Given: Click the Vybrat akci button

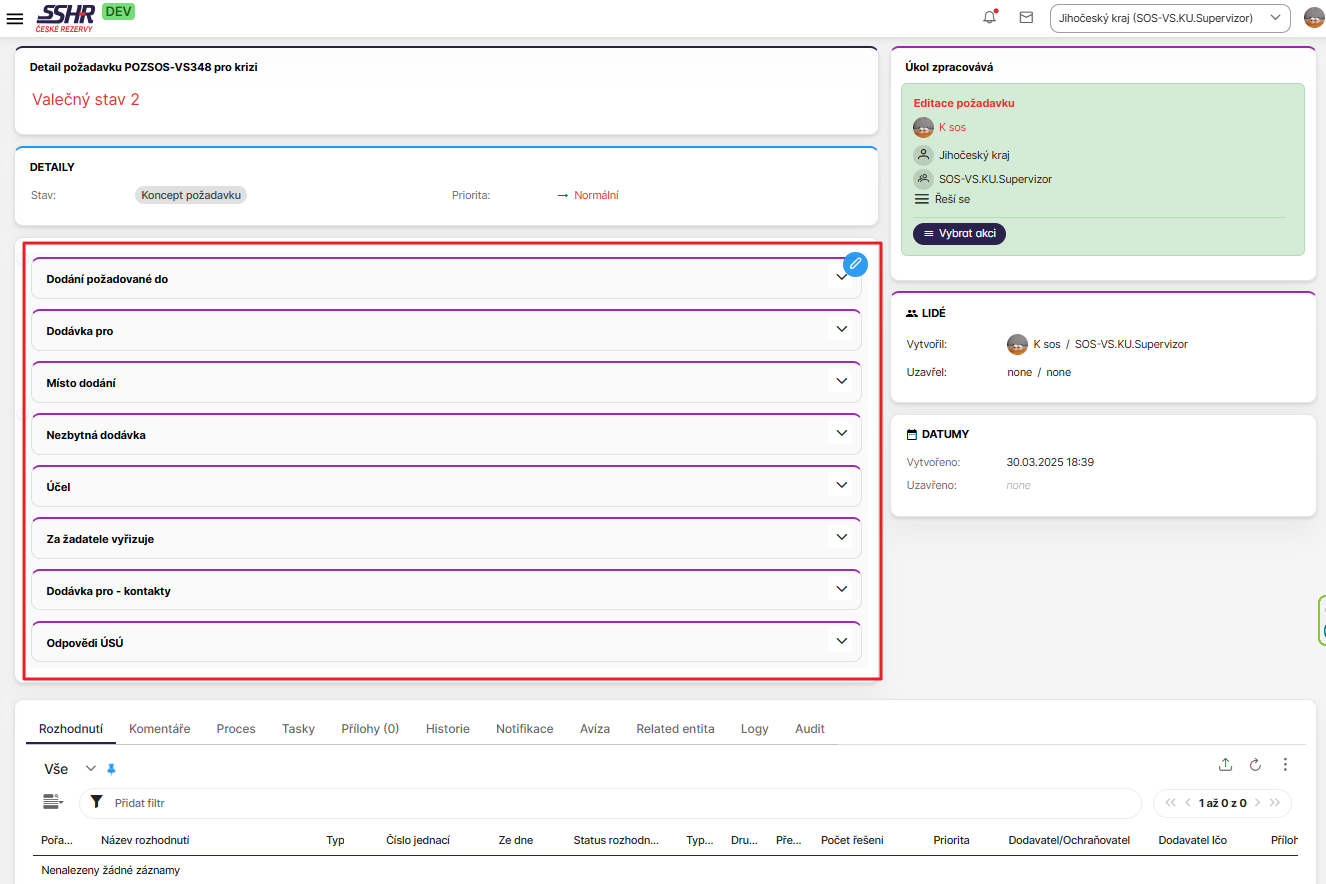Looking at the screenshot, I should click(x=959, y=233).
